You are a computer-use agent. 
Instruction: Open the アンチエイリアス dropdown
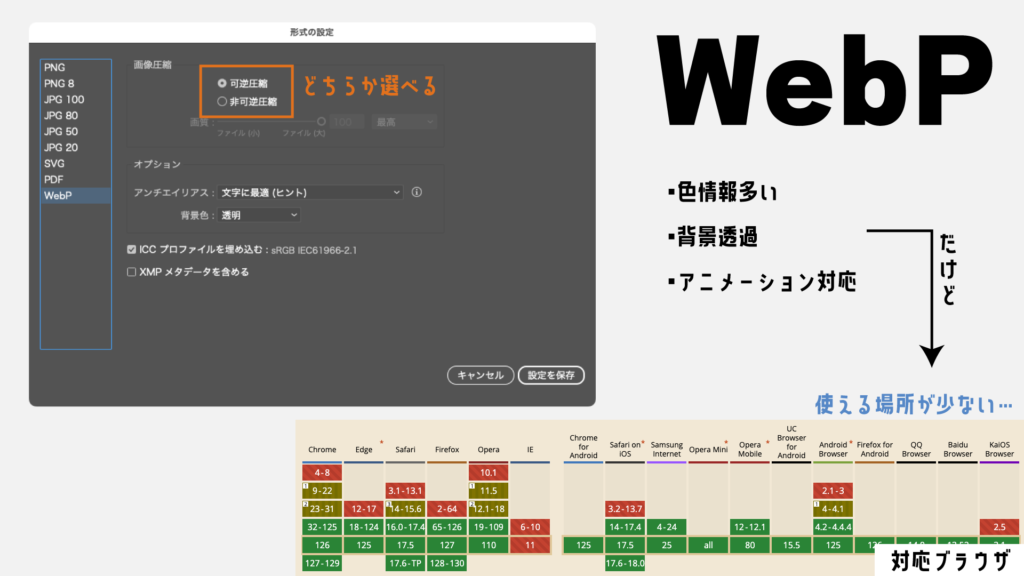pyautogui.click(x=311, y=192)
